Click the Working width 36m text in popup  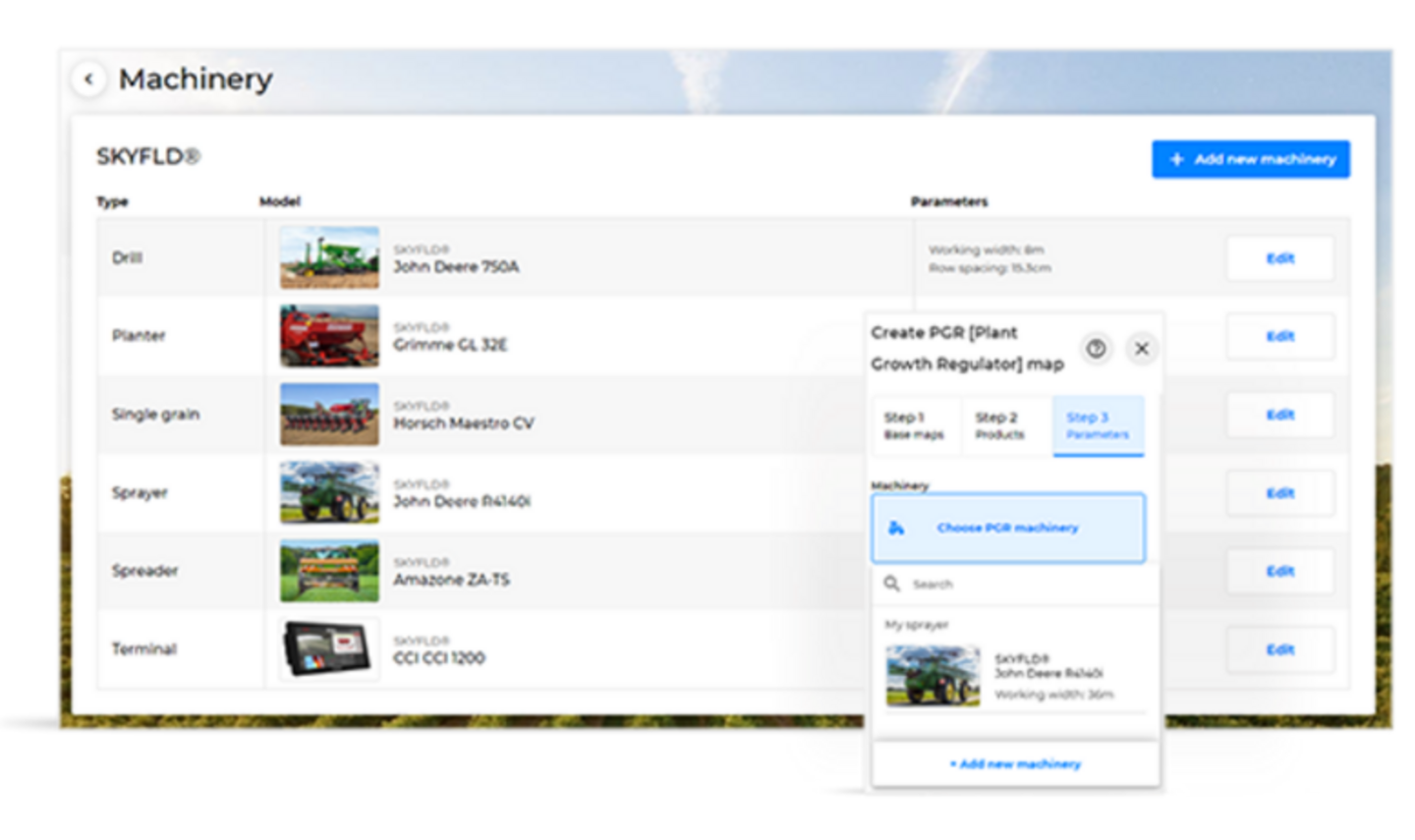pyautogui.click(x=1053, y=695)
